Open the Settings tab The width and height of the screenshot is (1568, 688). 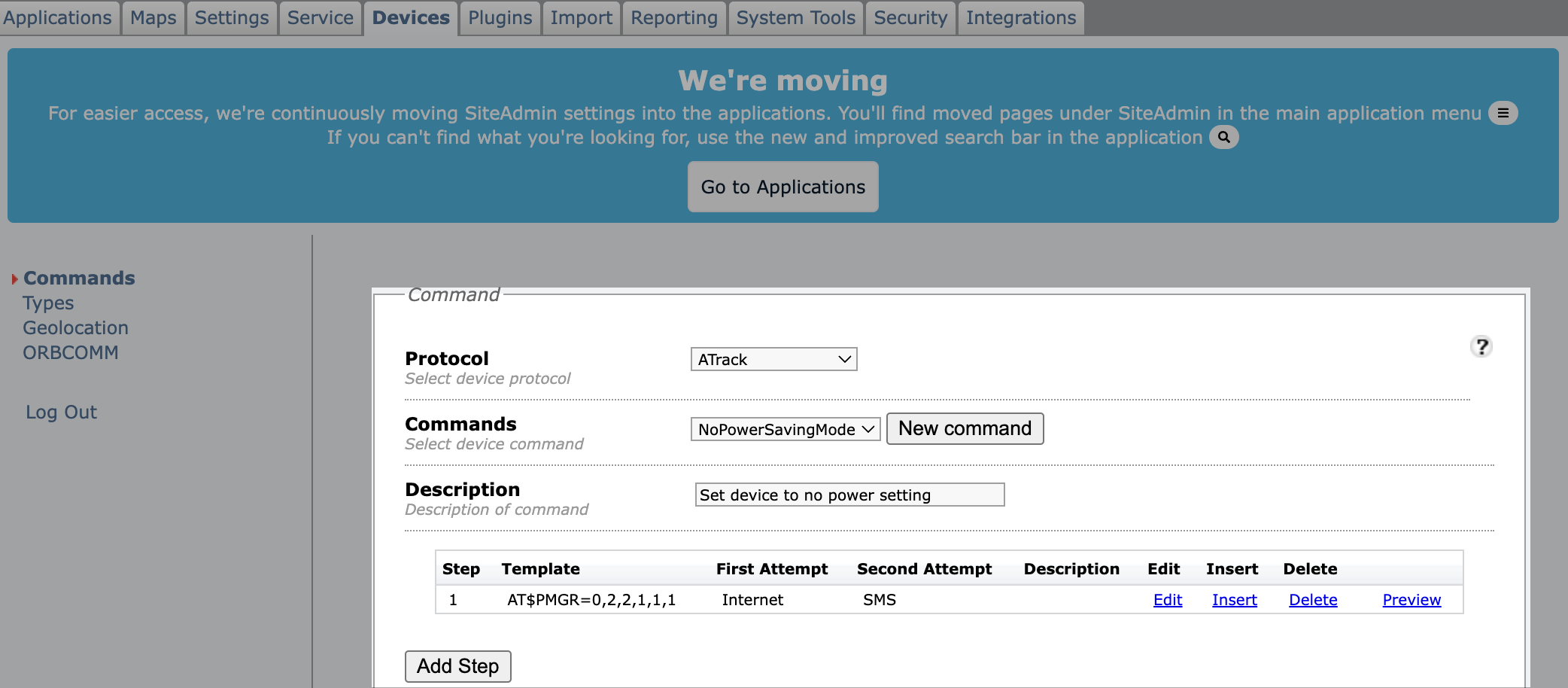tap(232, 17)
